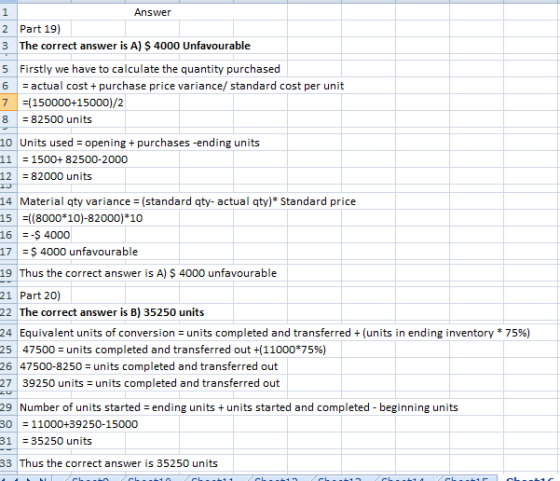560x481 pixels.
Task: Select the row 24 header
Action: tap(8, 332)
